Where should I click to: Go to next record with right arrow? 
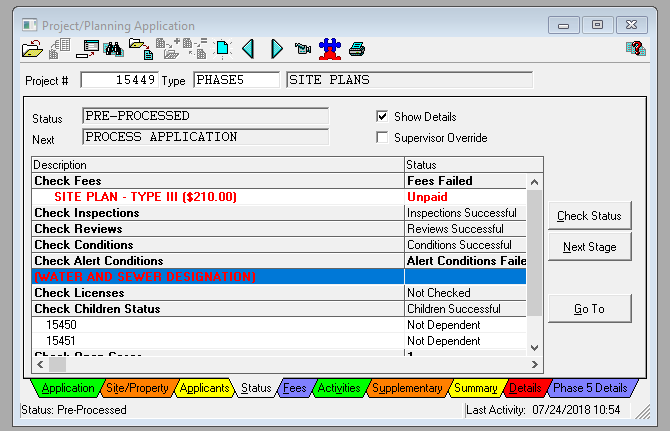[276, 49]
